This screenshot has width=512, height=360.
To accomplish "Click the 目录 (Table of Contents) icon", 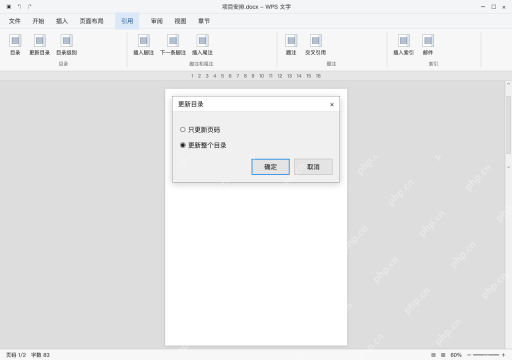I will click(x=15, y=41).
